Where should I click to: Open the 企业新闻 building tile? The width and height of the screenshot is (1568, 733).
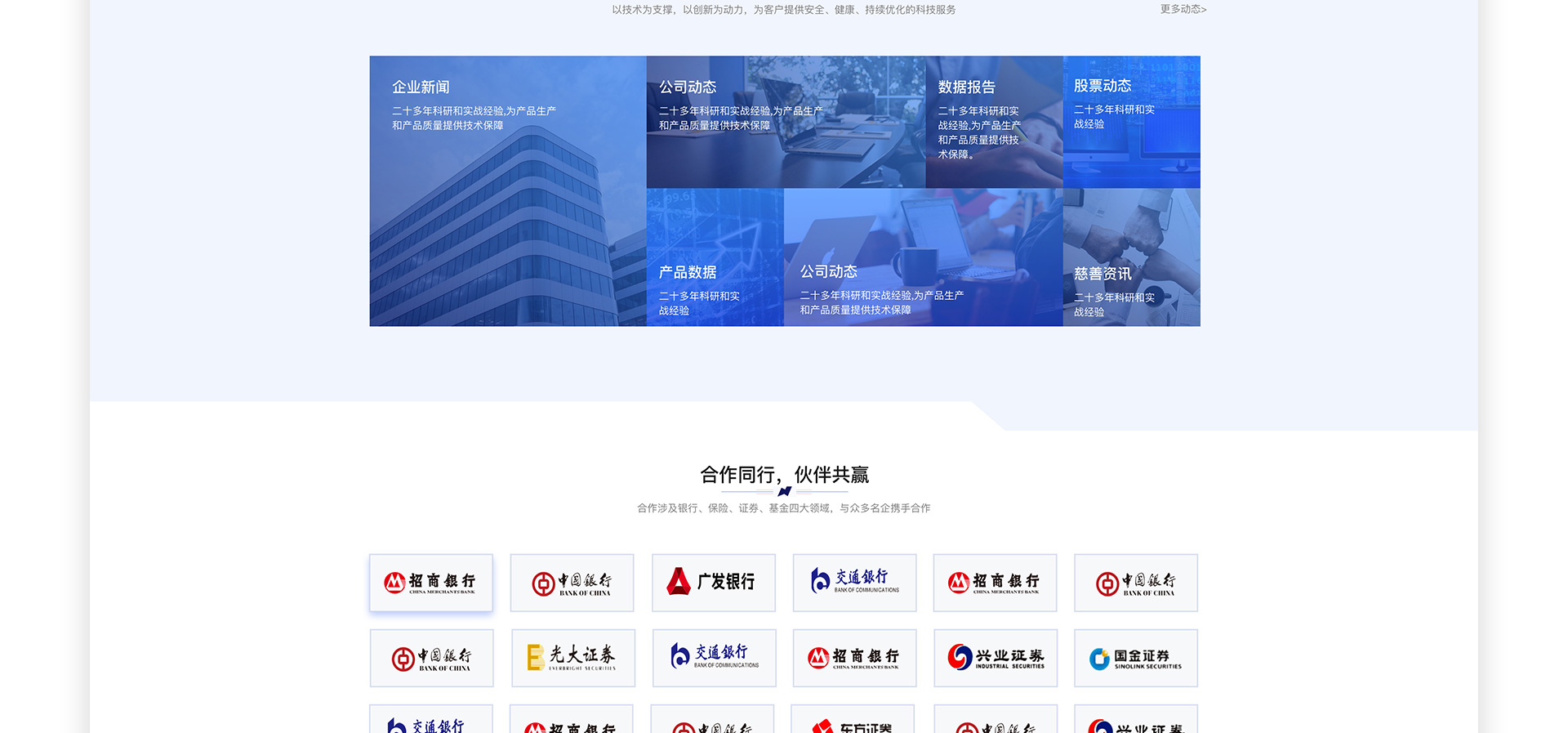pos(507,191)
